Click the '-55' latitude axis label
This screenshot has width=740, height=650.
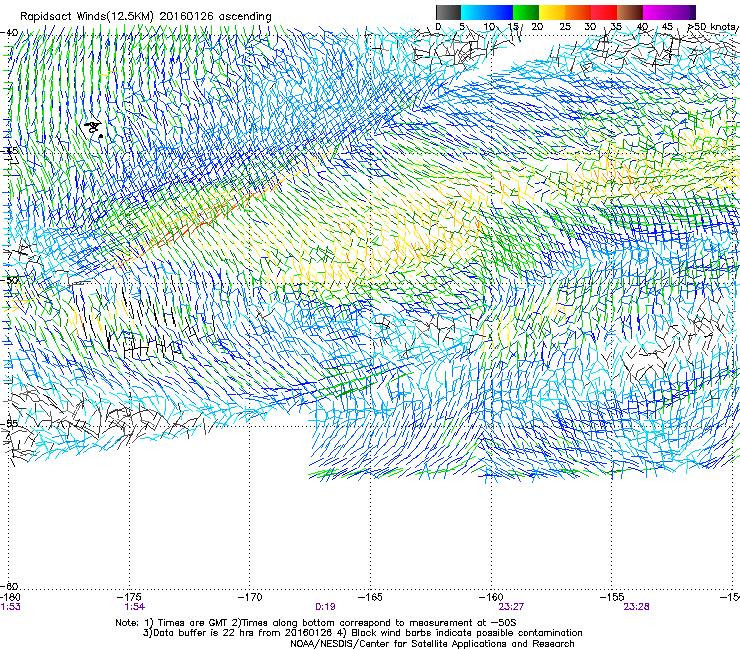(x=9, y=424)
